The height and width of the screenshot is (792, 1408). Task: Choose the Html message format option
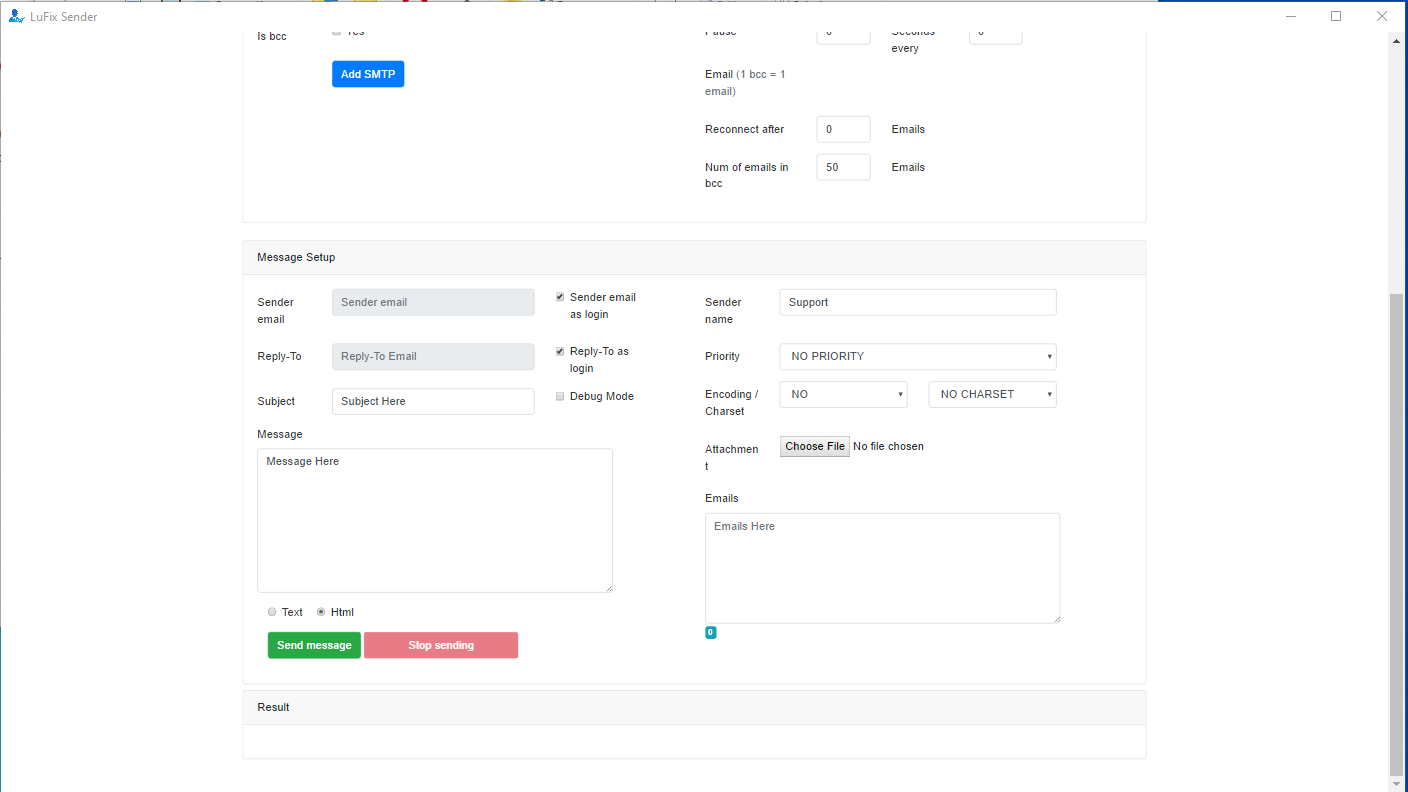coord(321,612)
